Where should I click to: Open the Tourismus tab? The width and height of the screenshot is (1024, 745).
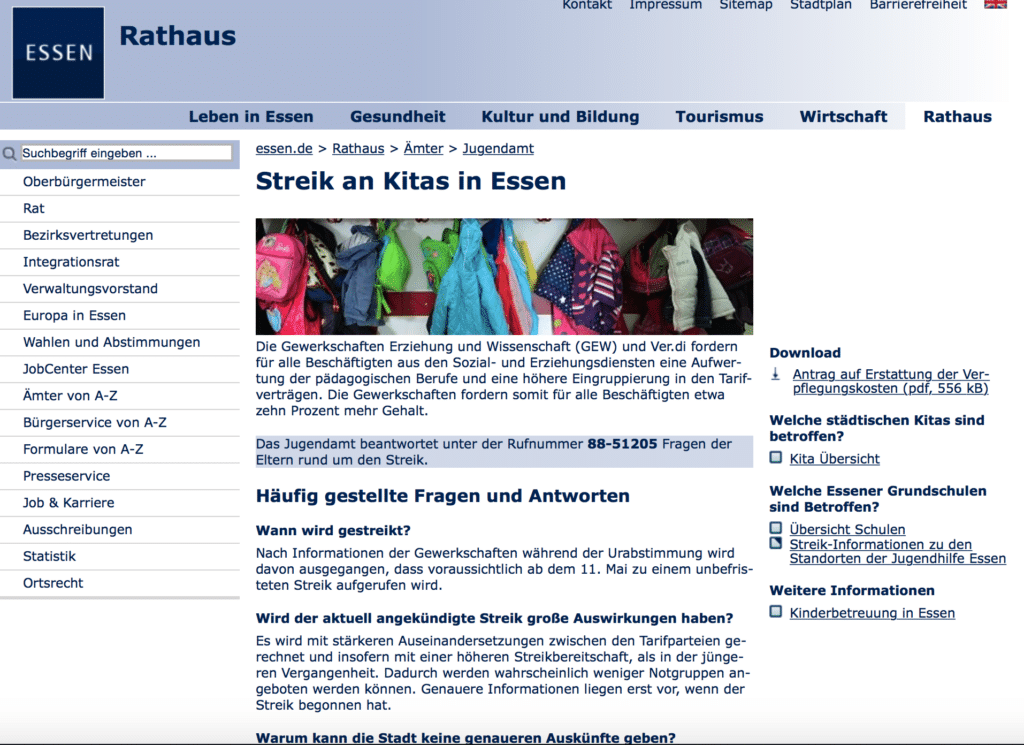(x=719, y=116)
